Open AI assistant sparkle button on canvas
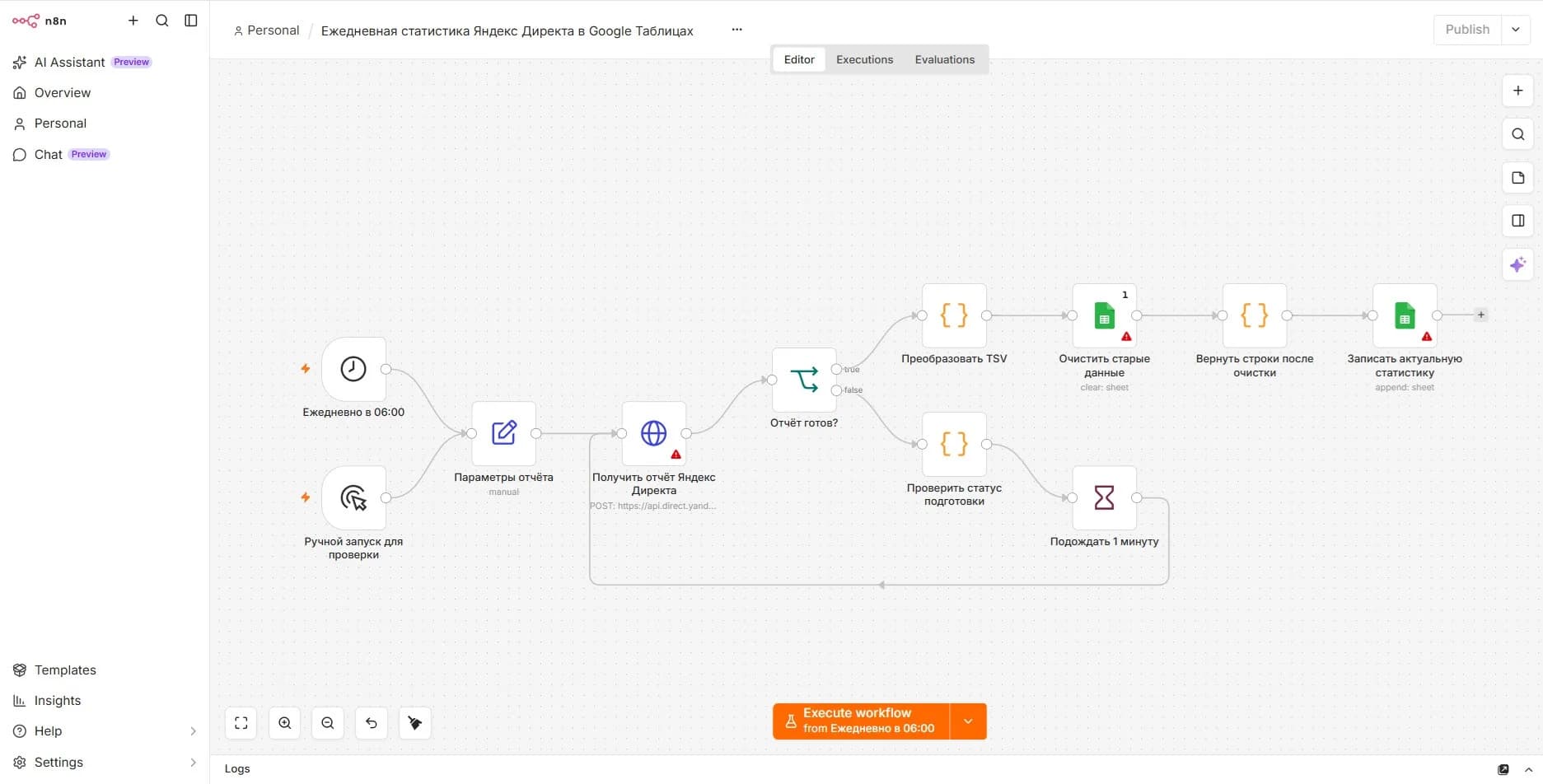The width and height of the screenshot is (1543, 784). tap(1517, 264)
